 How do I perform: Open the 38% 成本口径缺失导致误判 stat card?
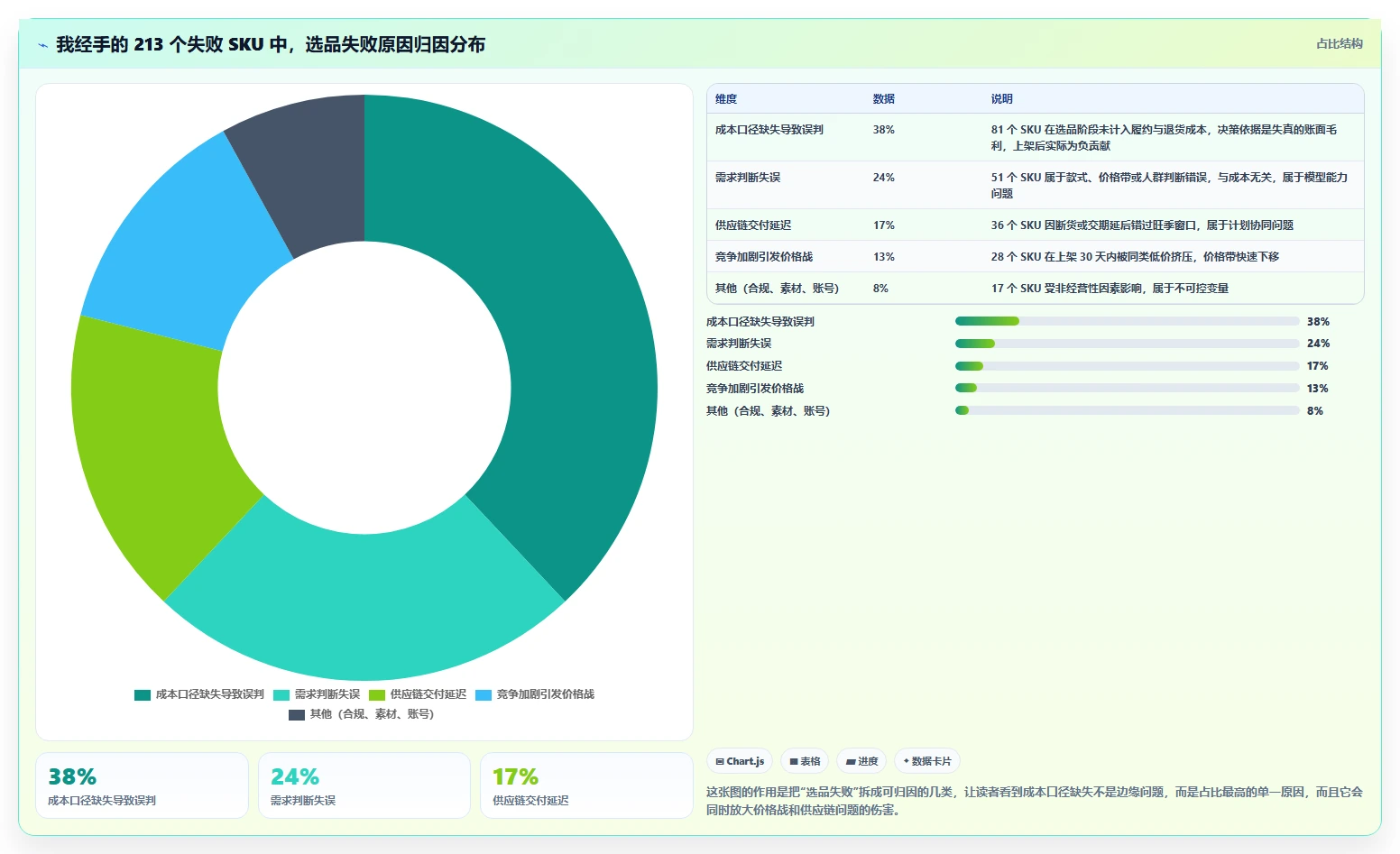142,785
